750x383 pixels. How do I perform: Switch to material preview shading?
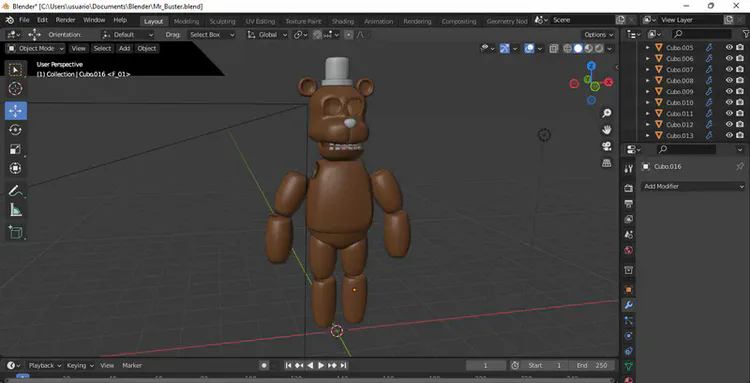[x=589, y=48]
